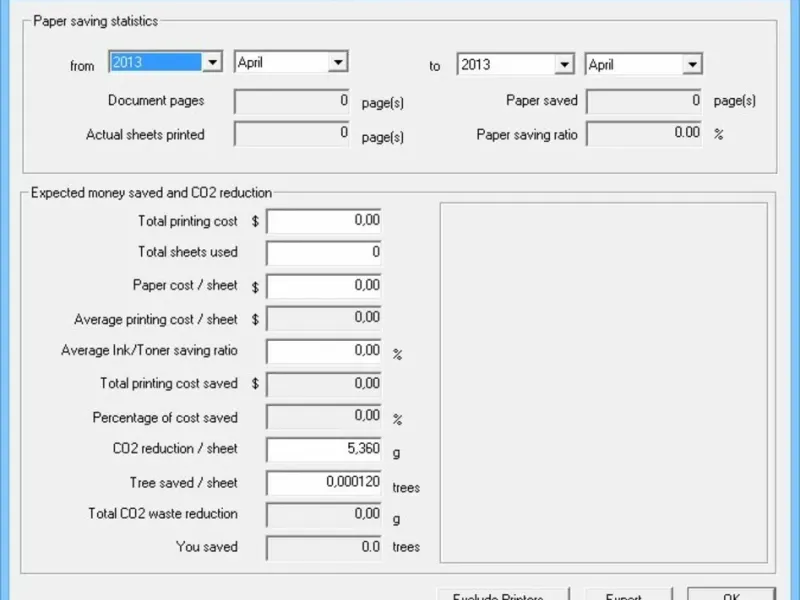The height and width of the screenshot is (600, 800).
Task: Click the Paper saved value field
Action: click(644, 102)
